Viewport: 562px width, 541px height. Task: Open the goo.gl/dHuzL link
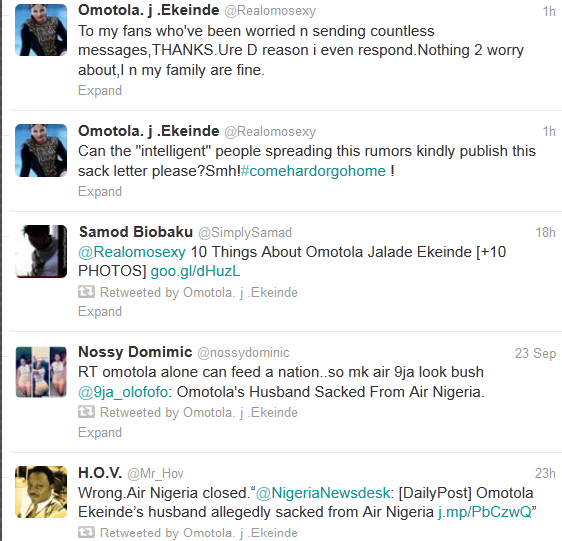(x=195, y=271)
